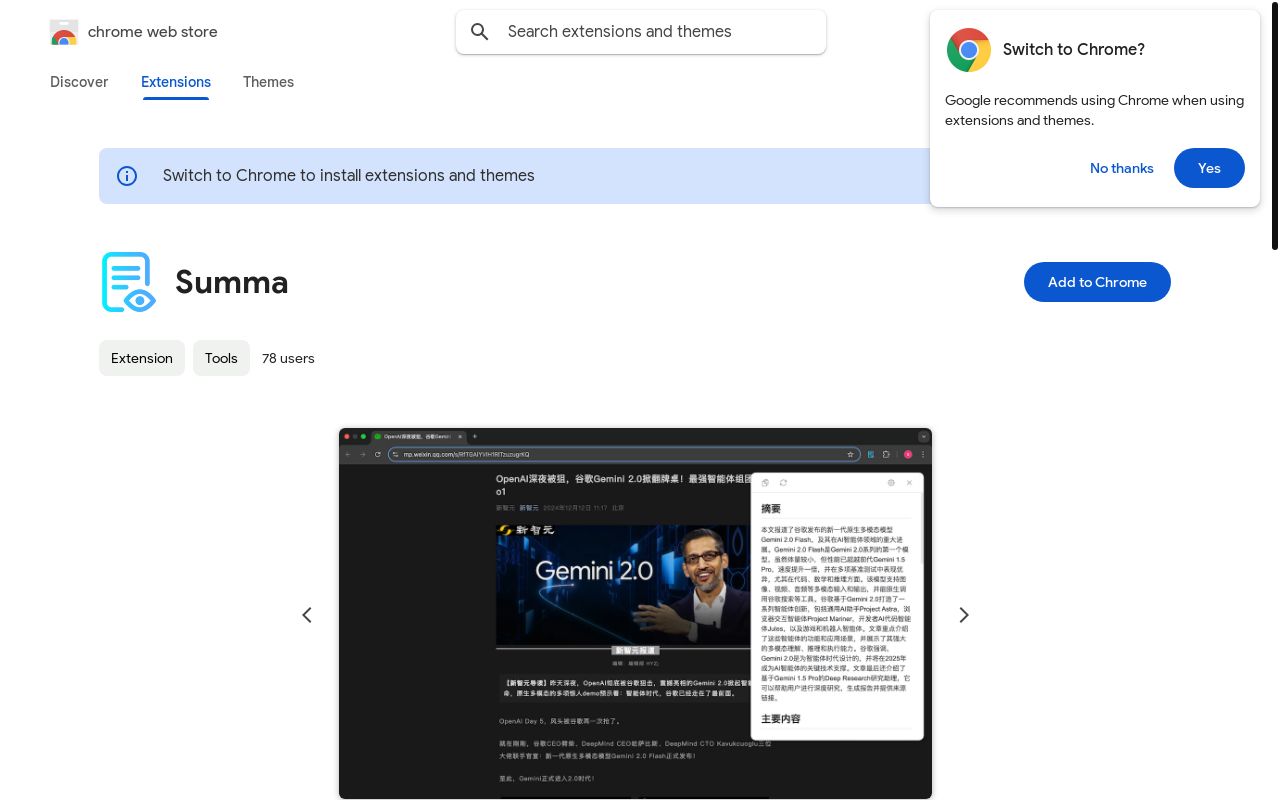Image resolution: width=1280 pixels, height=800 pixels.
Task: Click the info icon in the blue banner
Action: click(x=127, y=176)
